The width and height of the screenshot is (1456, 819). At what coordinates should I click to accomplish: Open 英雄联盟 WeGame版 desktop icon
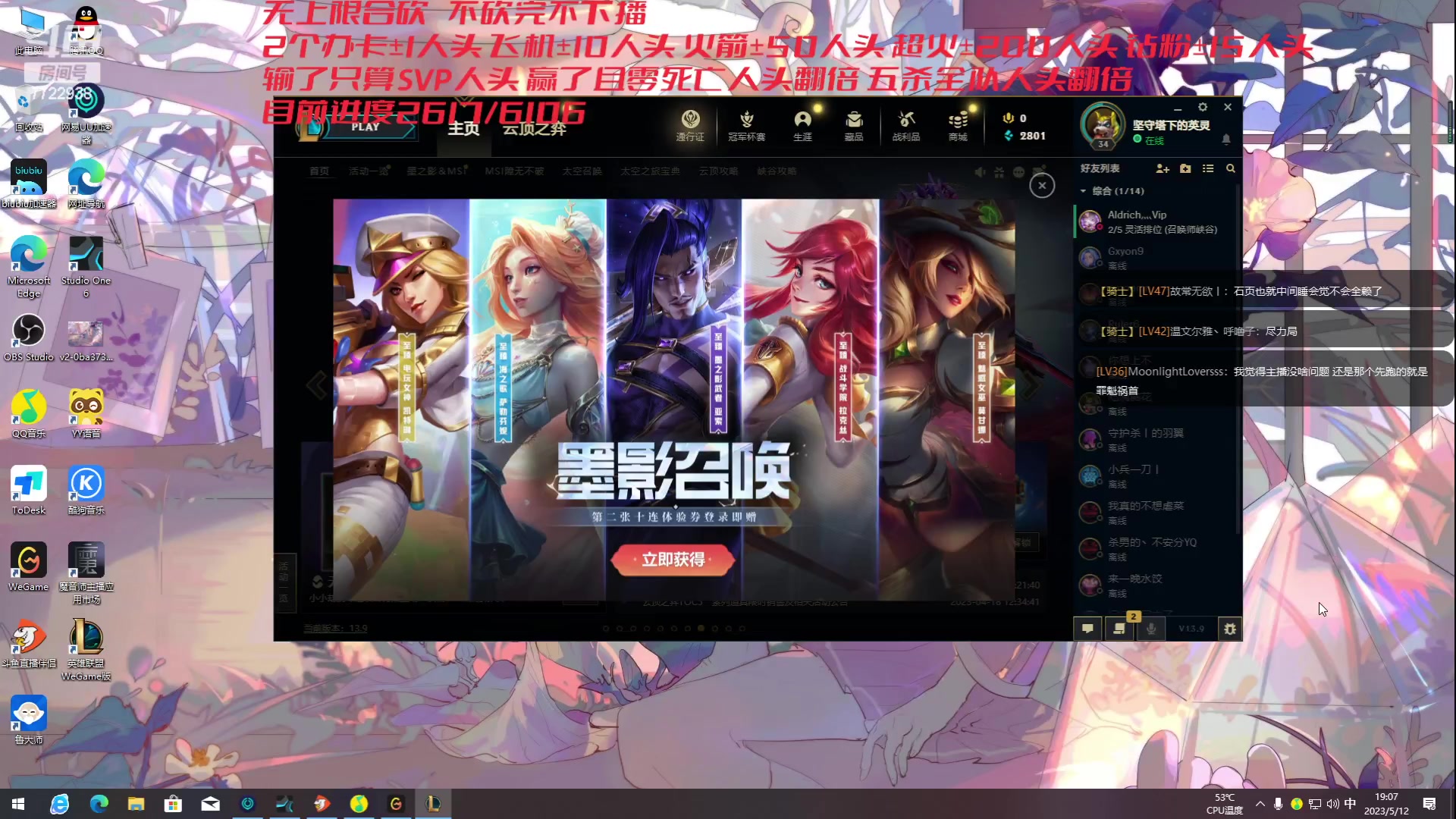pyautogui.click(x=86, y=650)
